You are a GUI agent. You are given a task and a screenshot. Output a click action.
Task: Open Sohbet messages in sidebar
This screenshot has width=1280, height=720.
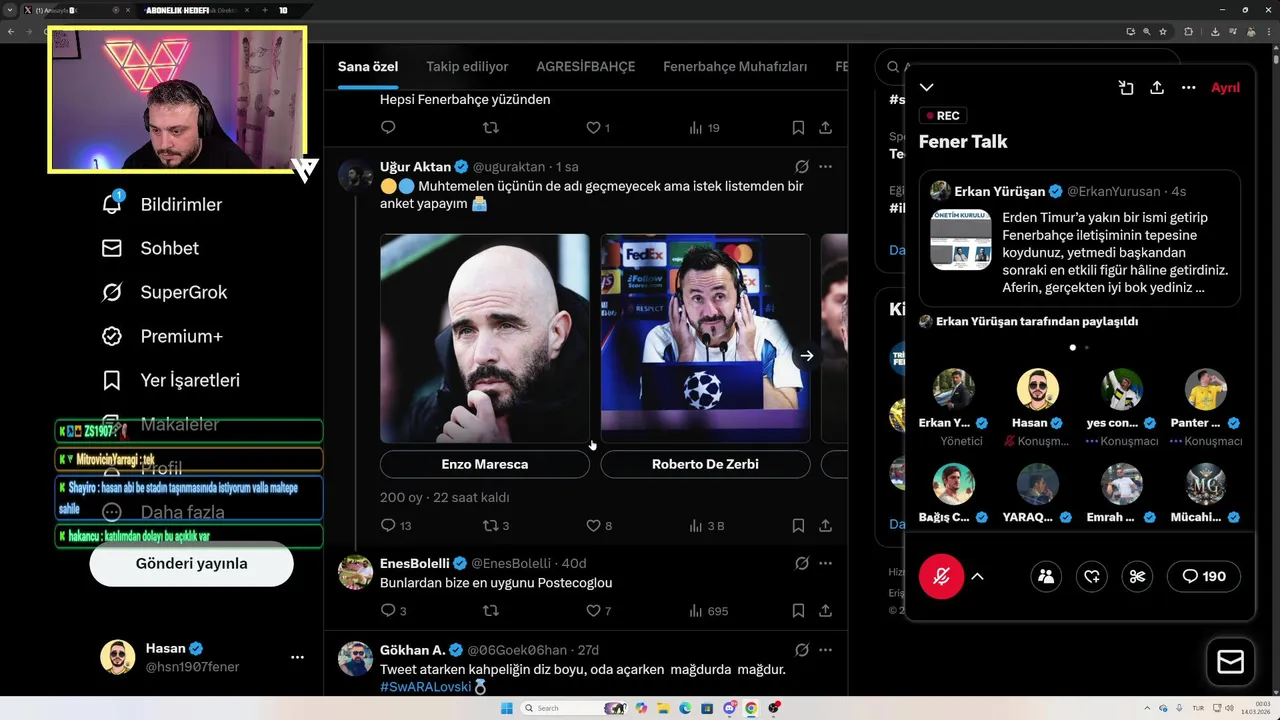(150, 248)
